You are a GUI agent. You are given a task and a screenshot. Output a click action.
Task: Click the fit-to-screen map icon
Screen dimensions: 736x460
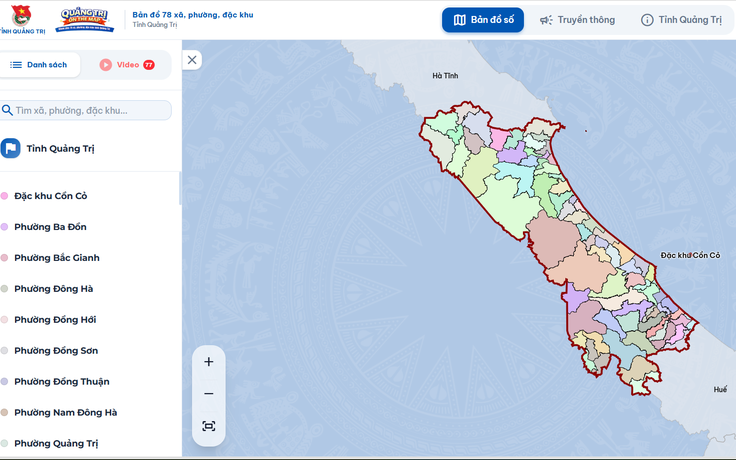click(x=208, y=426)
